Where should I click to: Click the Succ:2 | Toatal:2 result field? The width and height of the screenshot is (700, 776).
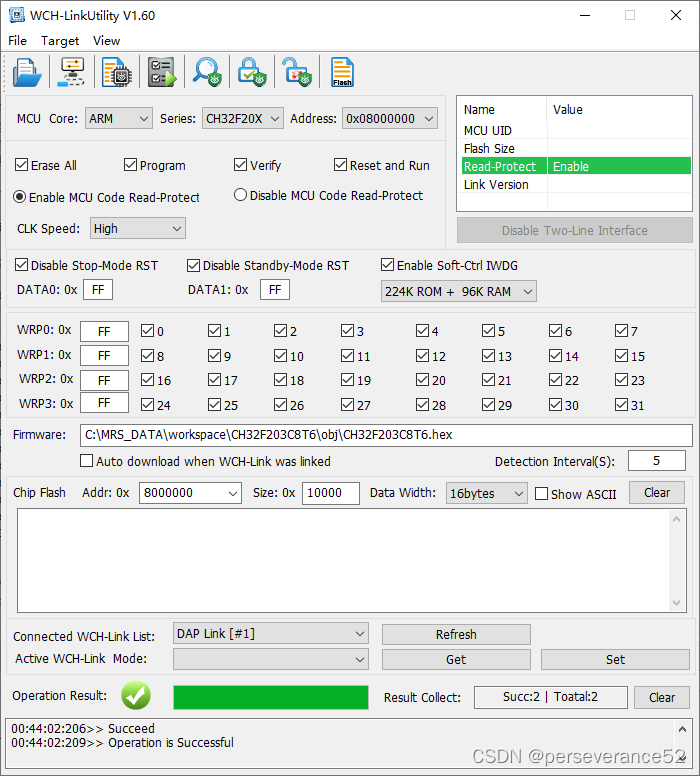point(550,697)
